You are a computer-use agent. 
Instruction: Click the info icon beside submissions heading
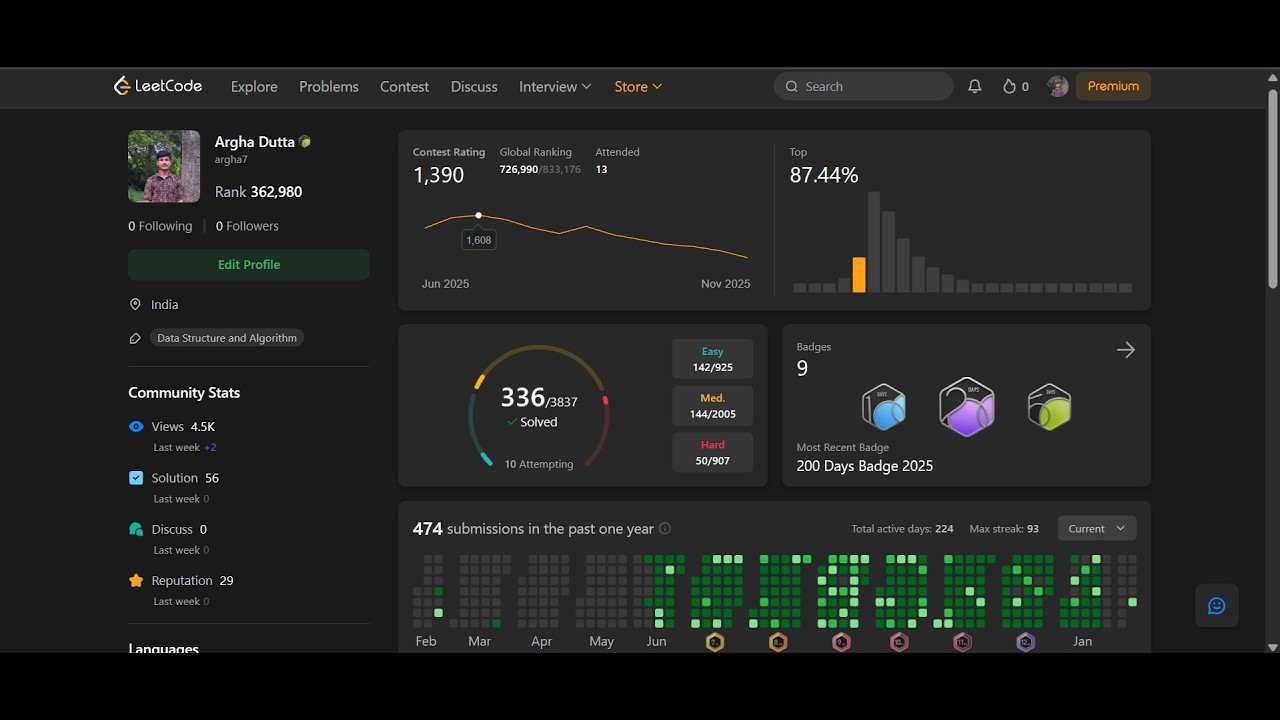[665, 528]
